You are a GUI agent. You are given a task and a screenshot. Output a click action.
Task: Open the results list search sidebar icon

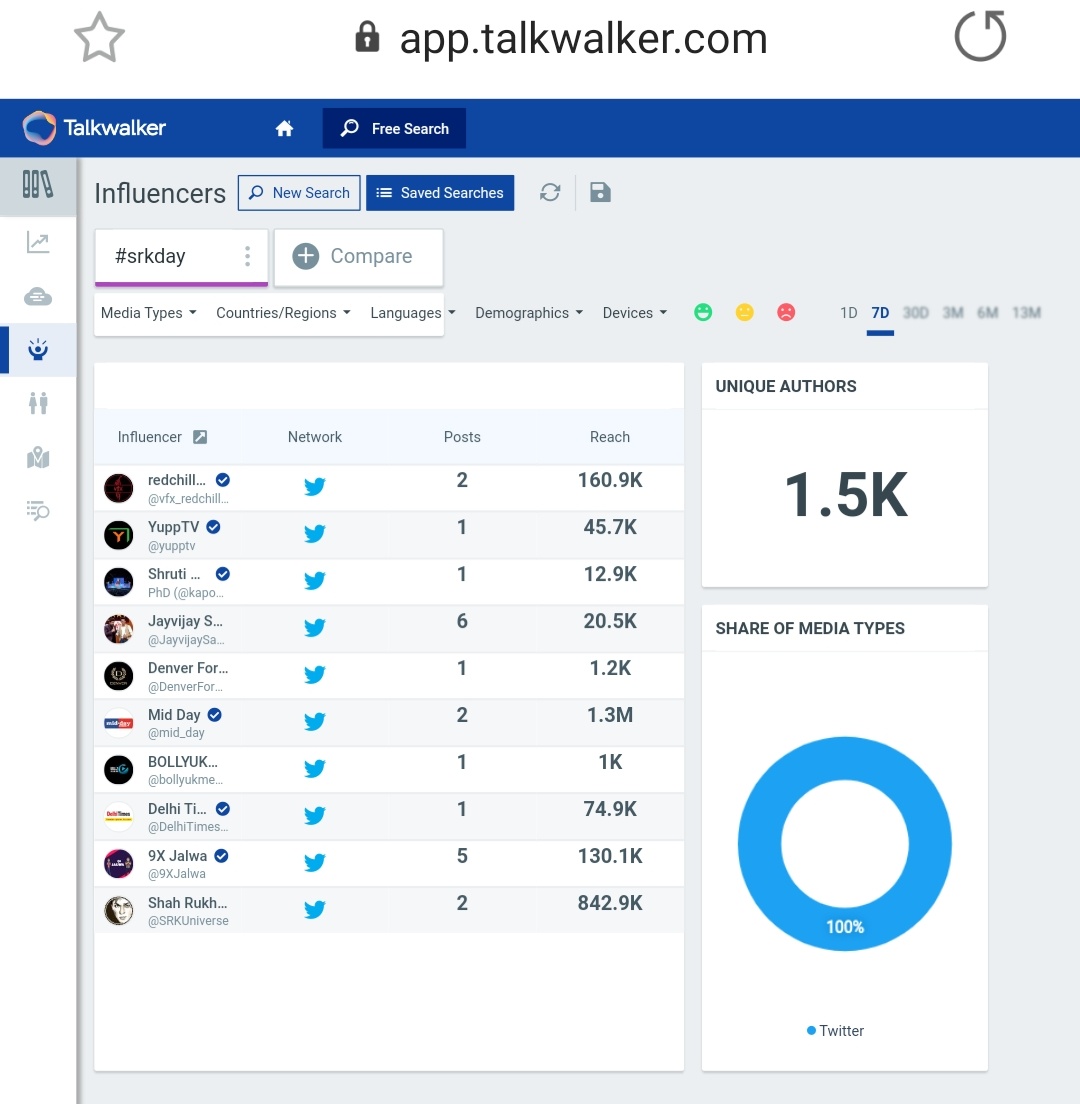[x=38, y=510]
